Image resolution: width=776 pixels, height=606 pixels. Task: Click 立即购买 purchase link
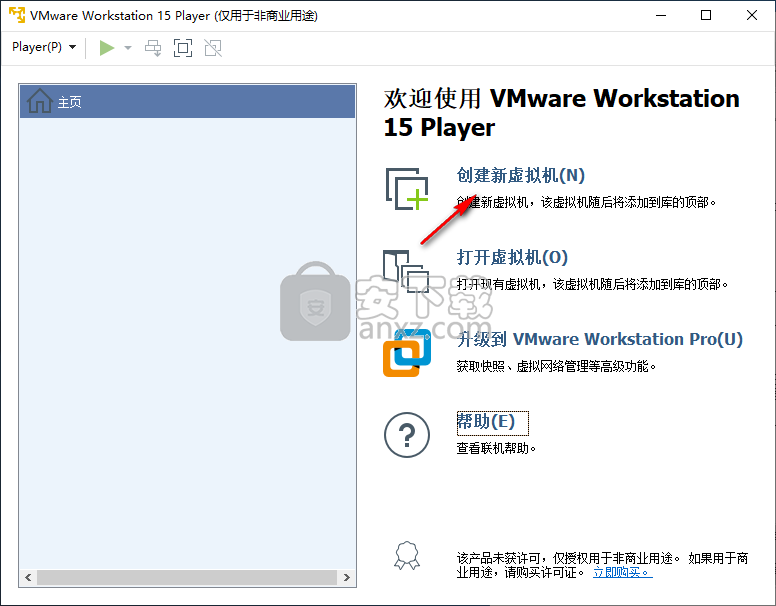pos(623,572)
